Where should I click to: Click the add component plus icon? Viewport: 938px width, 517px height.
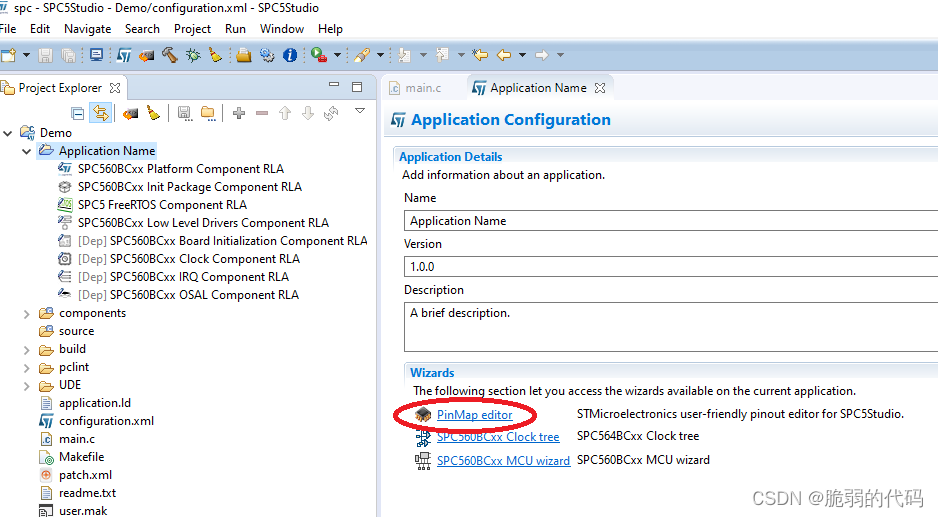pos(239,113)
